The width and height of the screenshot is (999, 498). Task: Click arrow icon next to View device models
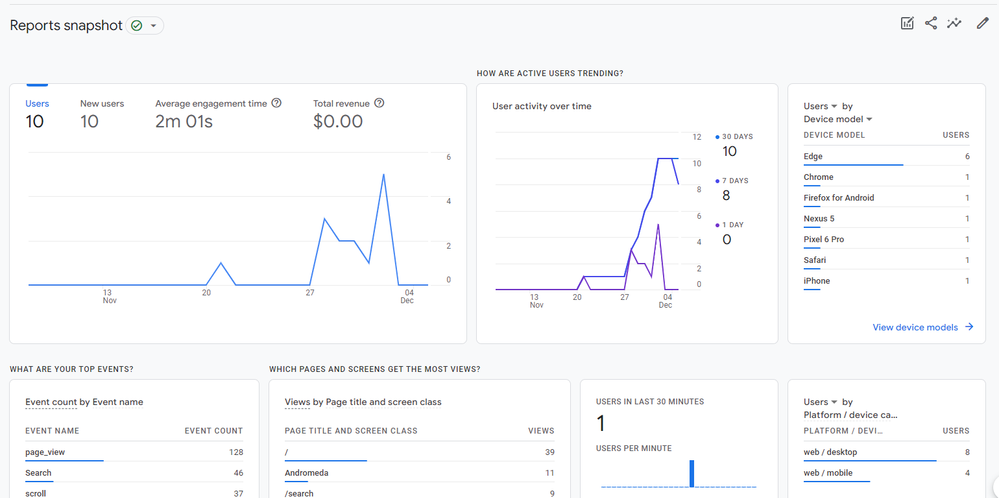(x=969, y=327)
